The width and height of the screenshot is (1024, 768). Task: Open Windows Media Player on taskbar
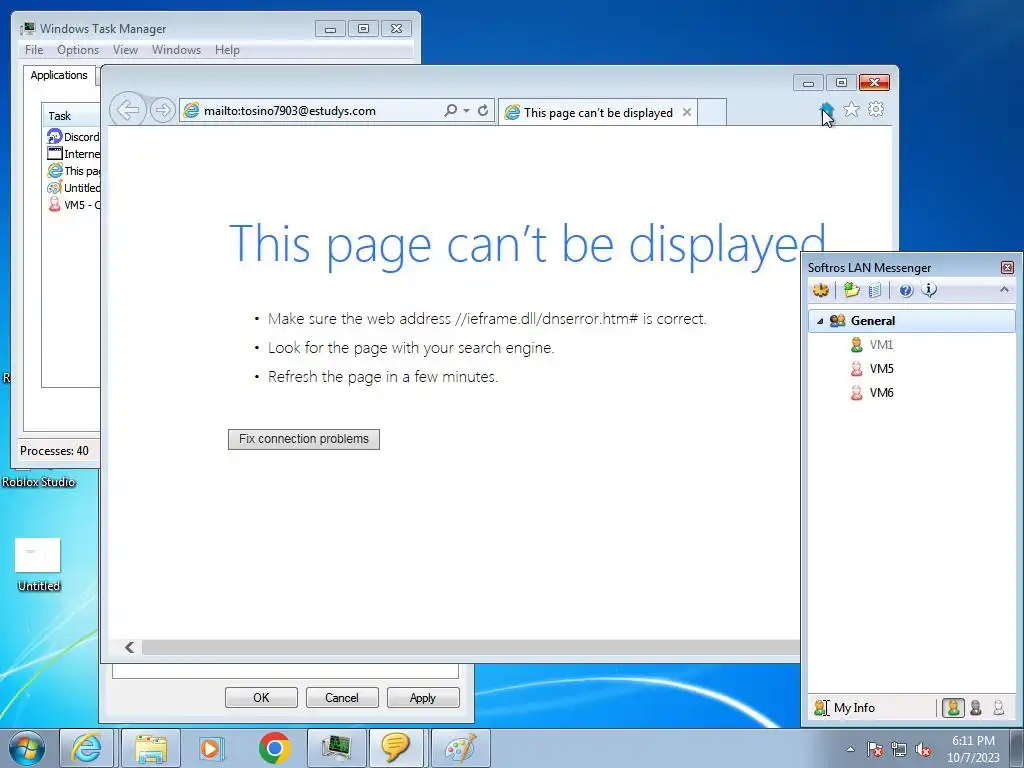tap(211, 748)
